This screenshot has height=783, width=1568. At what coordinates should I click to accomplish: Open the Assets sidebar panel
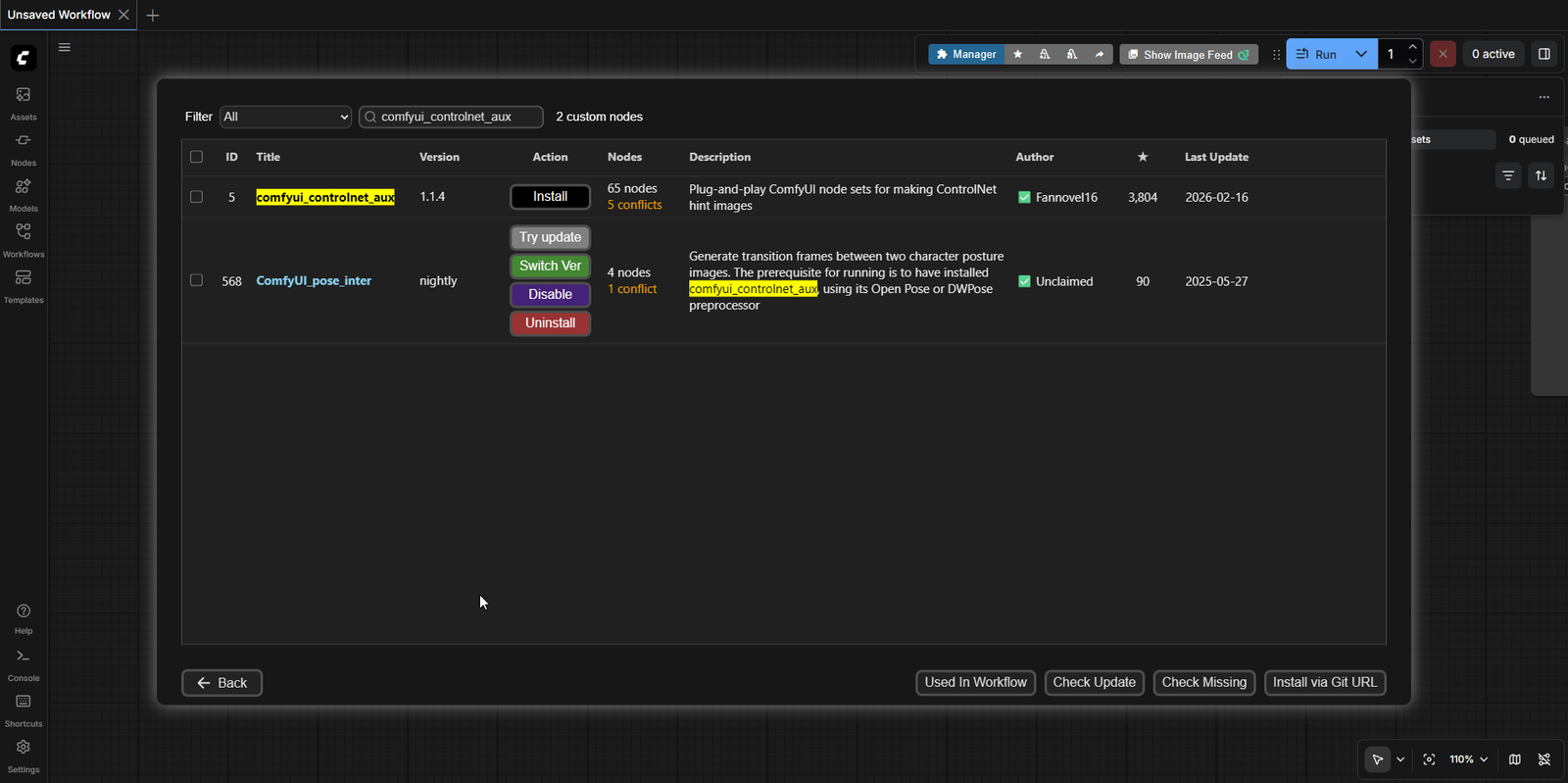[x=24, y=102]
